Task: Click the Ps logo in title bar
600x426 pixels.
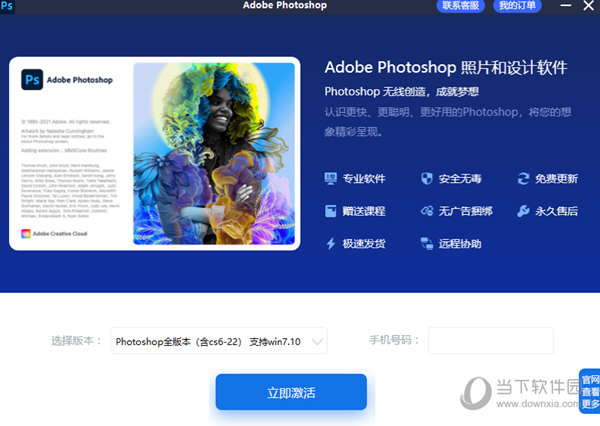Action: click(x=7, y=6)
